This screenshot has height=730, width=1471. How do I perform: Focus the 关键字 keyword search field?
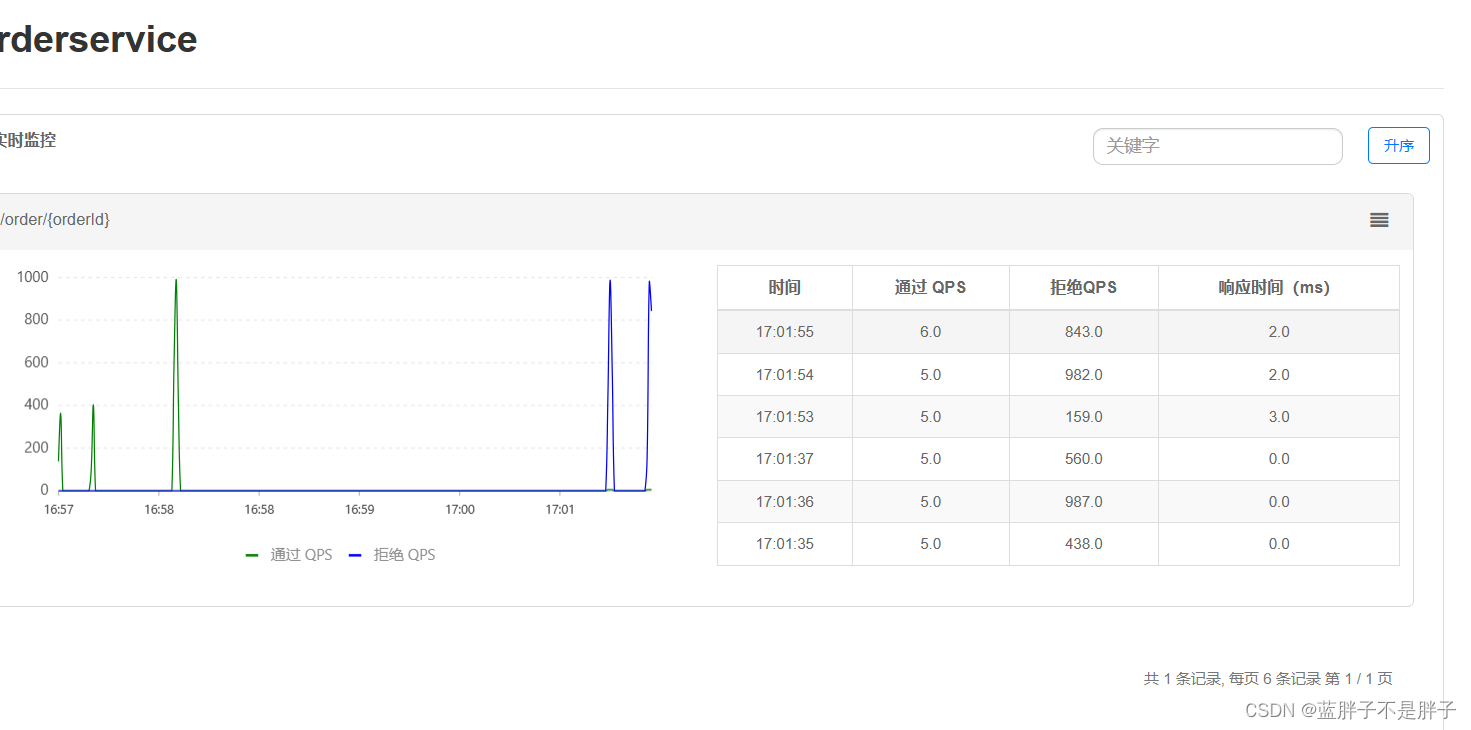[x=1217, y=146]
